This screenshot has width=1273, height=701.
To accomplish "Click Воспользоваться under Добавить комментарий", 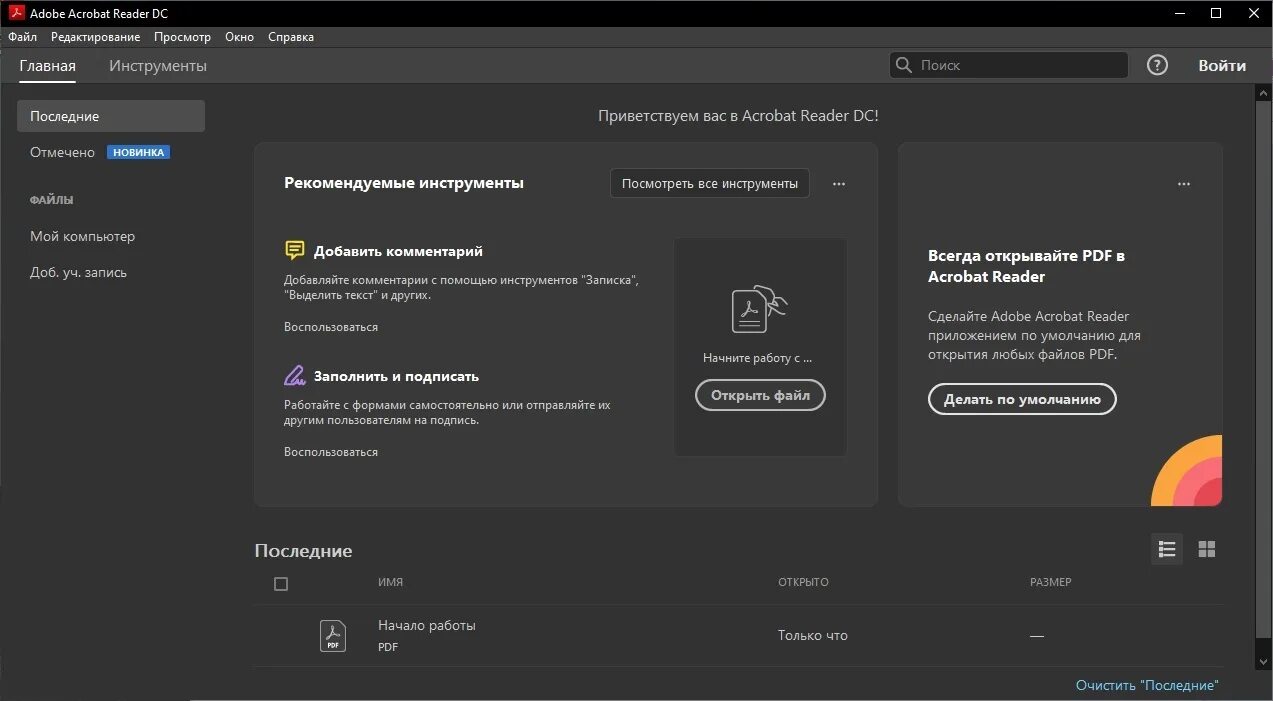I will point(331,327).
